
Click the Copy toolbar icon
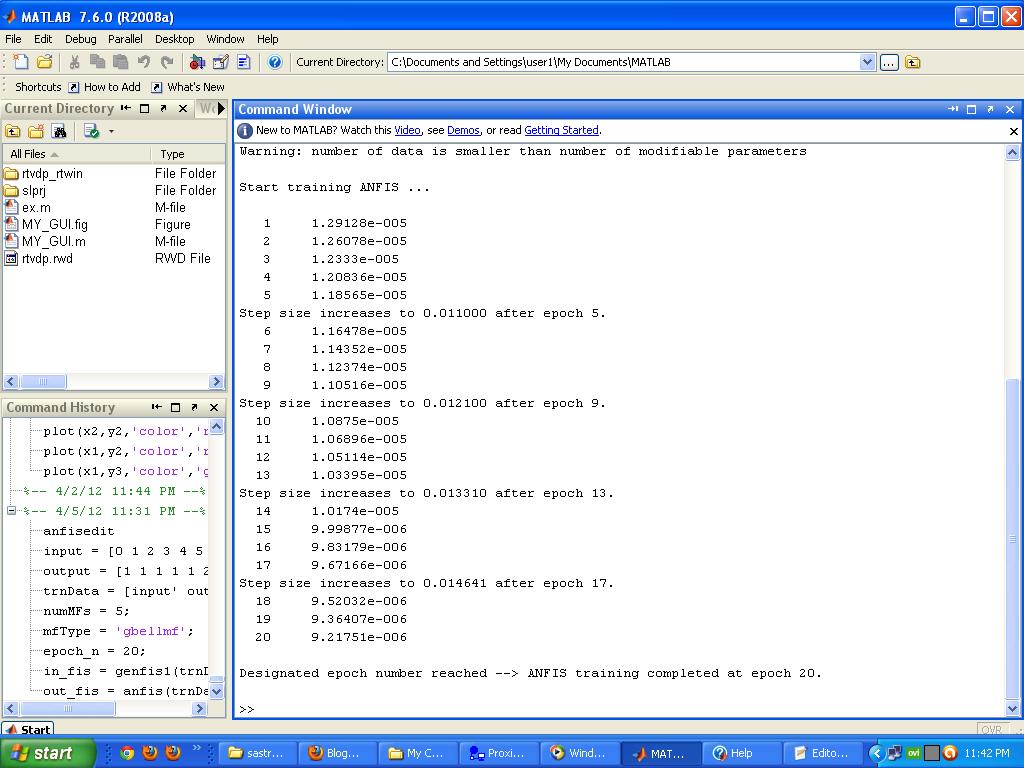[x=97, y=62]
